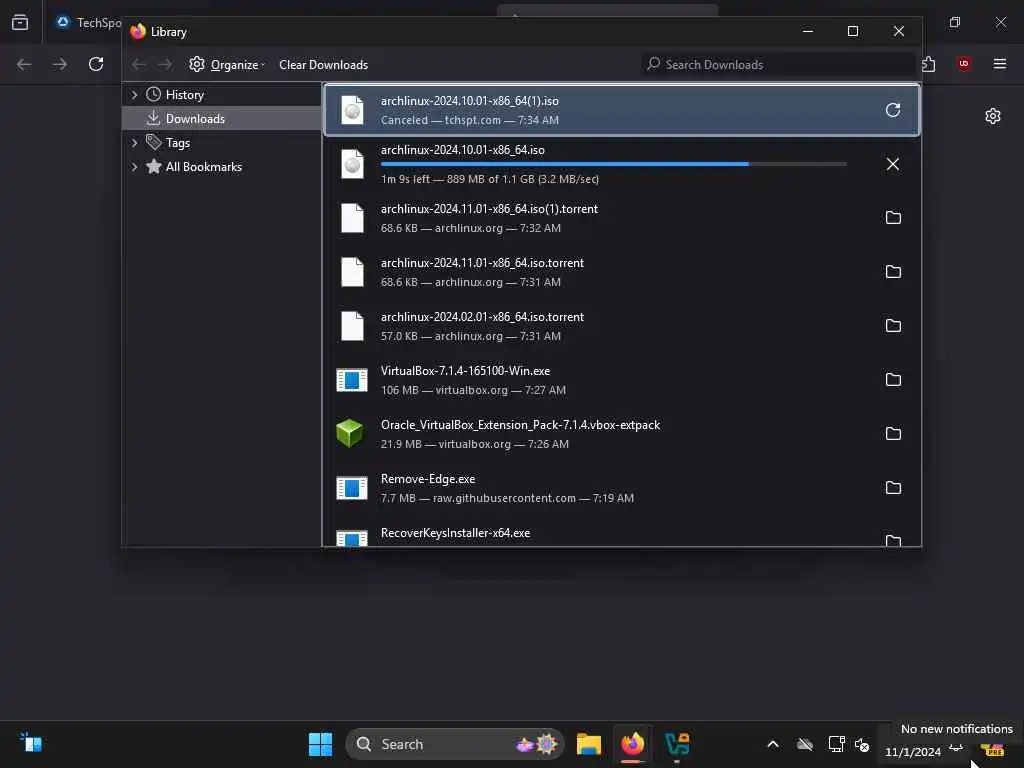Select History in the Library sidebar

tap(185, 95)
